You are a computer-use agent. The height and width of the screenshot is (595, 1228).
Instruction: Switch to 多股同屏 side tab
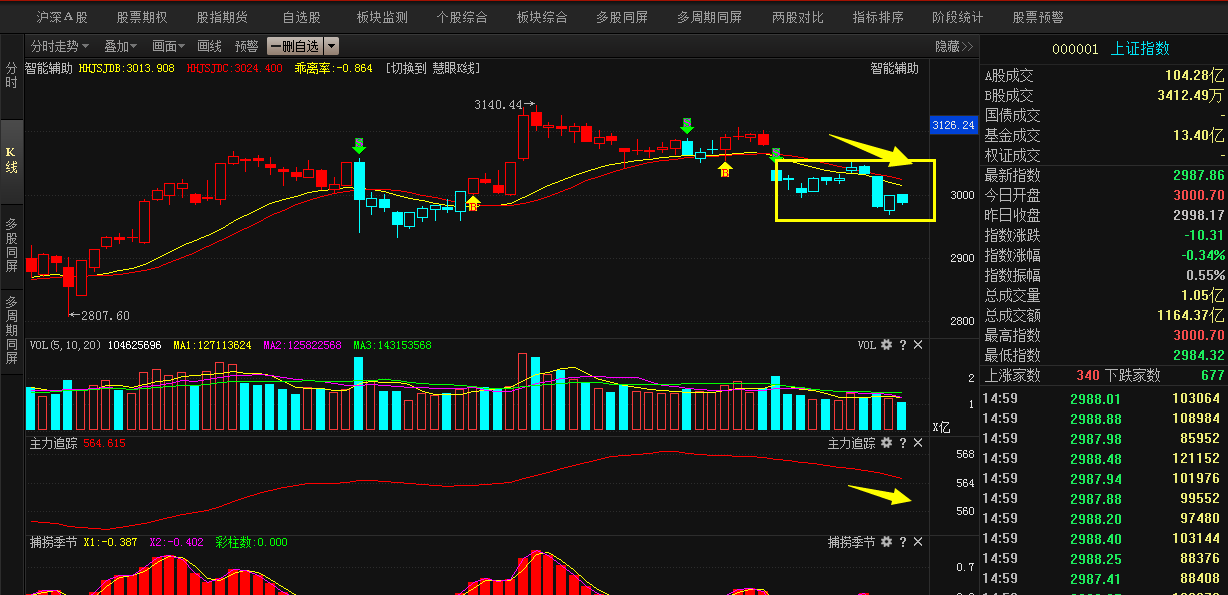click(12, 245)
